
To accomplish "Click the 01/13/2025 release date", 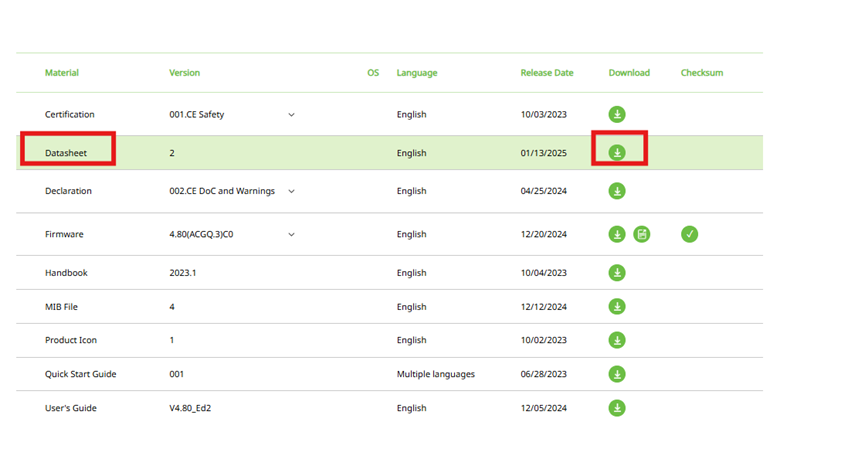I will click(x=543, y=153).
